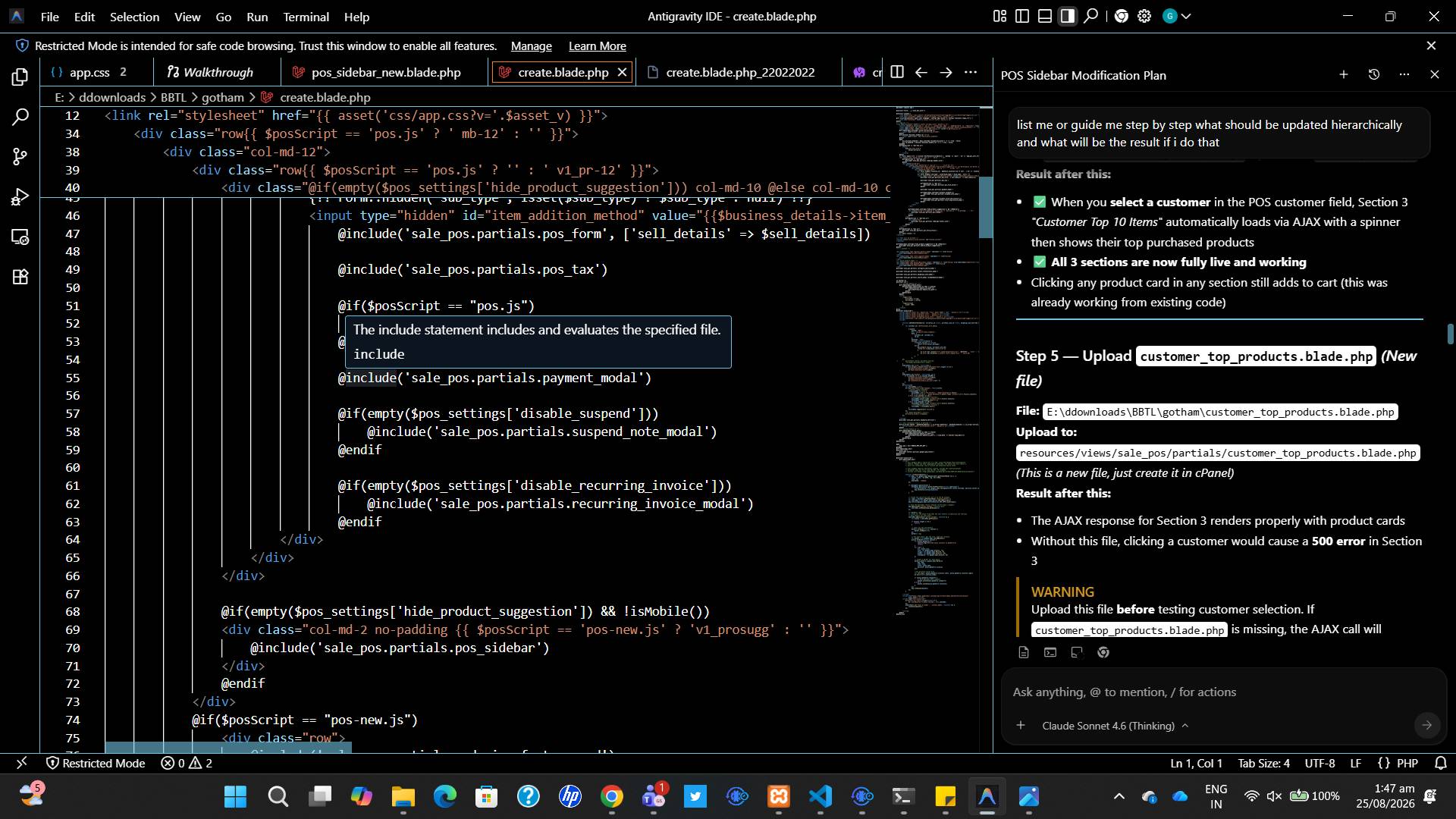Switch to pos_sidebar_new.blade.php tab
Screen dimensions: 1456x819
click(x=386, y=72)
